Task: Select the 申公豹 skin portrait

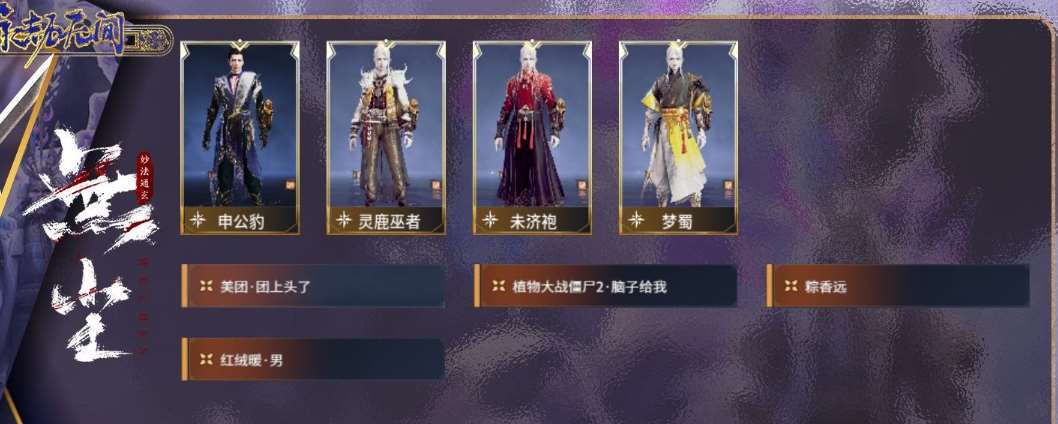Action: point(240,138)
